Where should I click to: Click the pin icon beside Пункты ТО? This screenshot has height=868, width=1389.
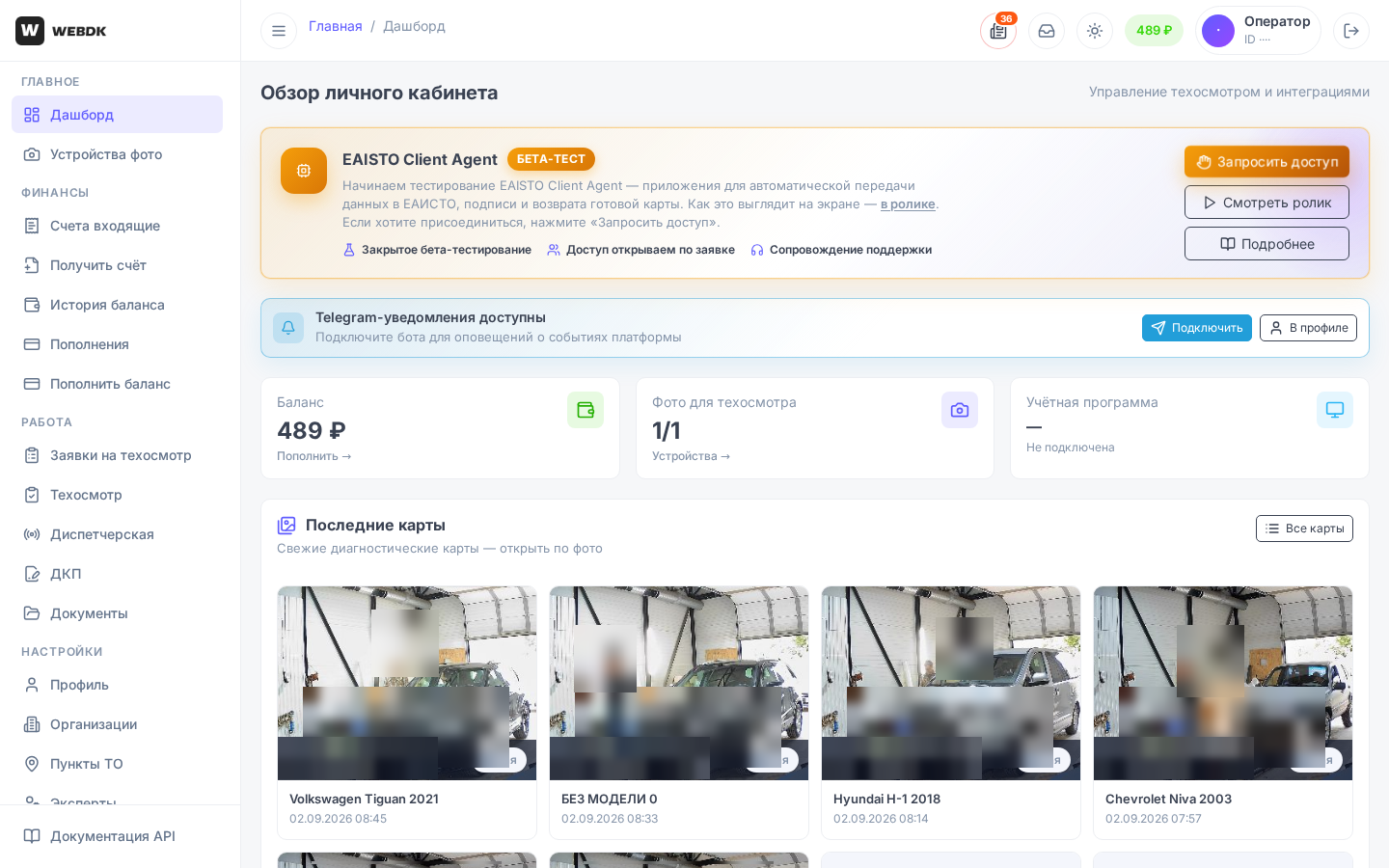point(32,764)
